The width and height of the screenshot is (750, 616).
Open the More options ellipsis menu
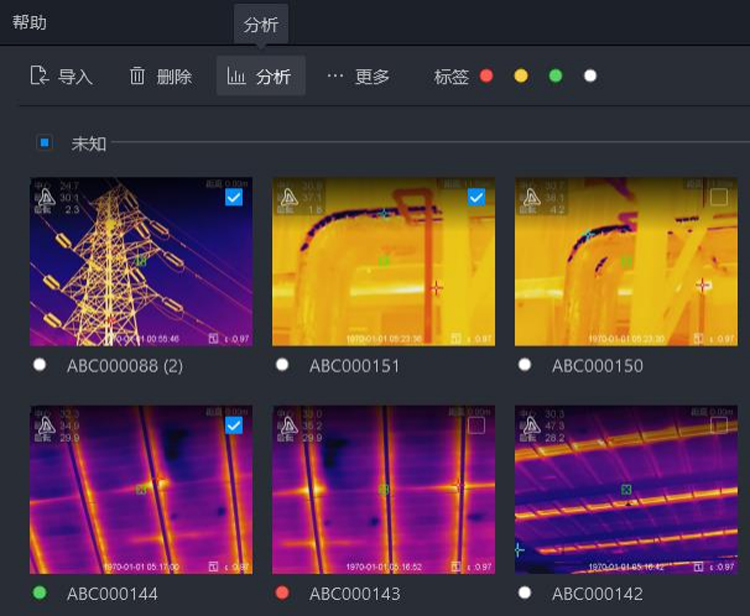[x=335, y=76]
